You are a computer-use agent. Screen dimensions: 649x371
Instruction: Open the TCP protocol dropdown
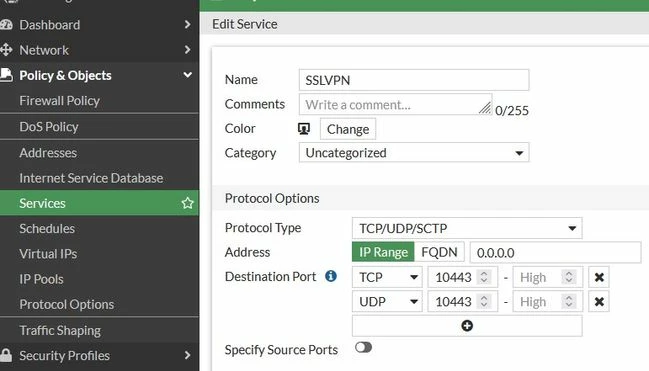click(x=387, y=277)
